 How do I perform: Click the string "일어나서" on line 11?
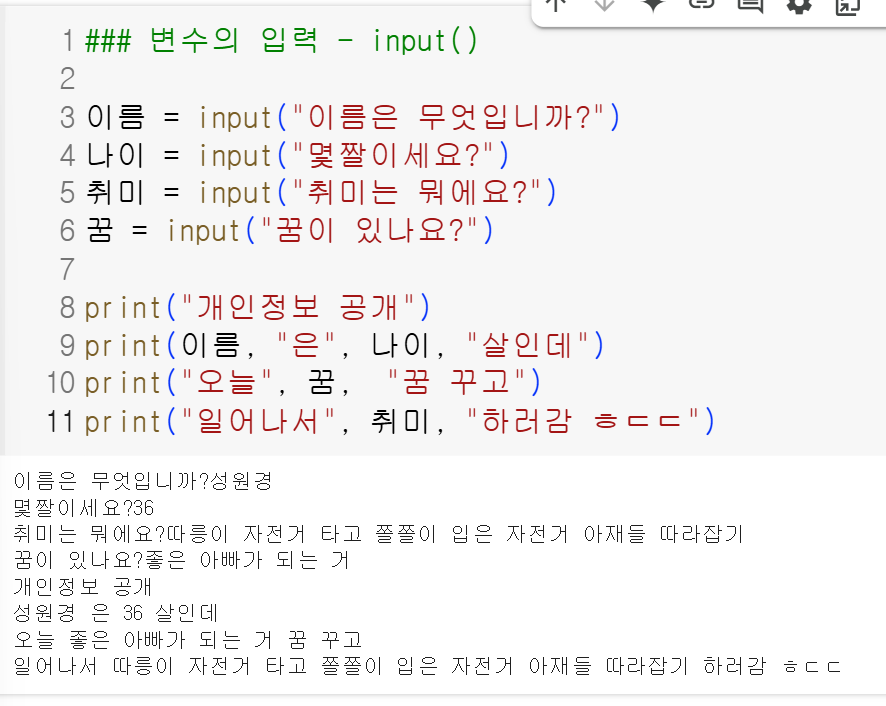[x=259, y=422]
